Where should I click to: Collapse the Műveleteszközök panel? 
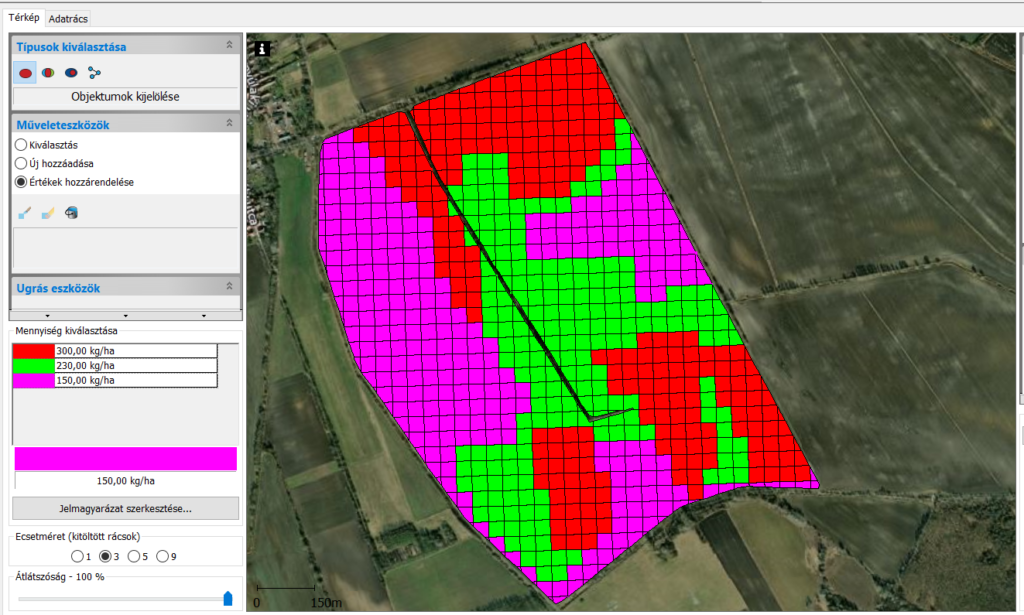(x=229, y=124)
